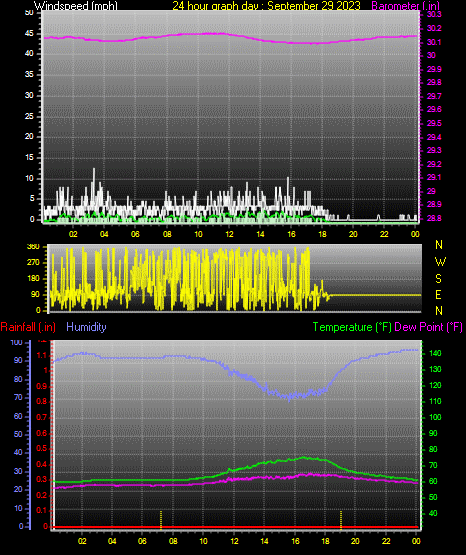Click the 'W' compass direction label
This screenshot has height=555, width=466.
[440, 262]
